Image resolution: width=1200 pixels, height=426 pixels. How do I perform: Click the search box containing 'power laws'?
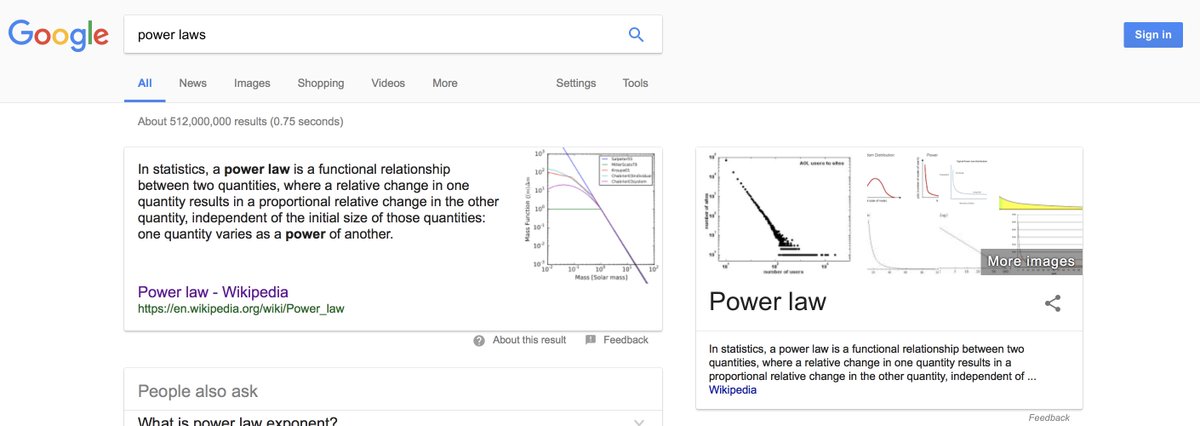click(x=393, y=34)
